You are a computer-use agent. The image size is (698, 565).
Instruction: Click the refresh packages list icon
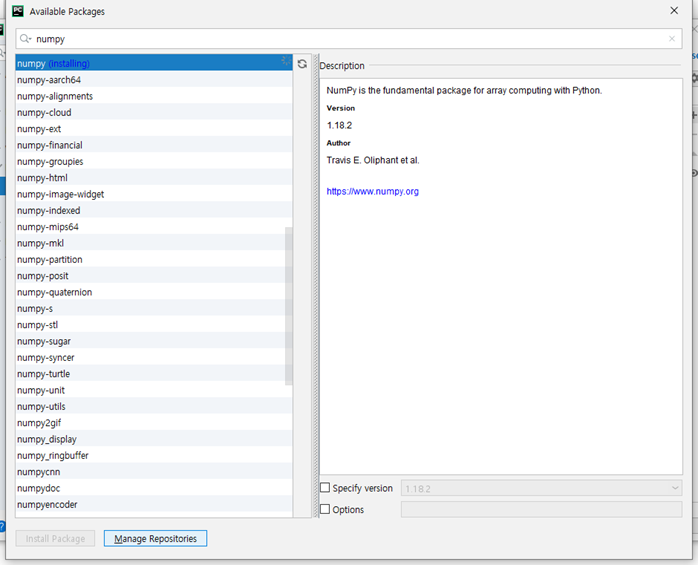tap(302, 64)
